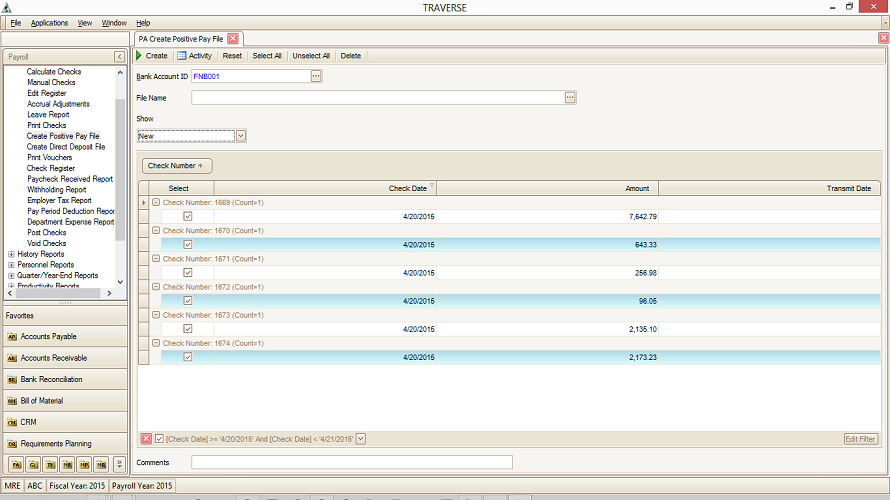Remove the Check Date filter with red X
This screenshot has height=500, width=890.
146,438
